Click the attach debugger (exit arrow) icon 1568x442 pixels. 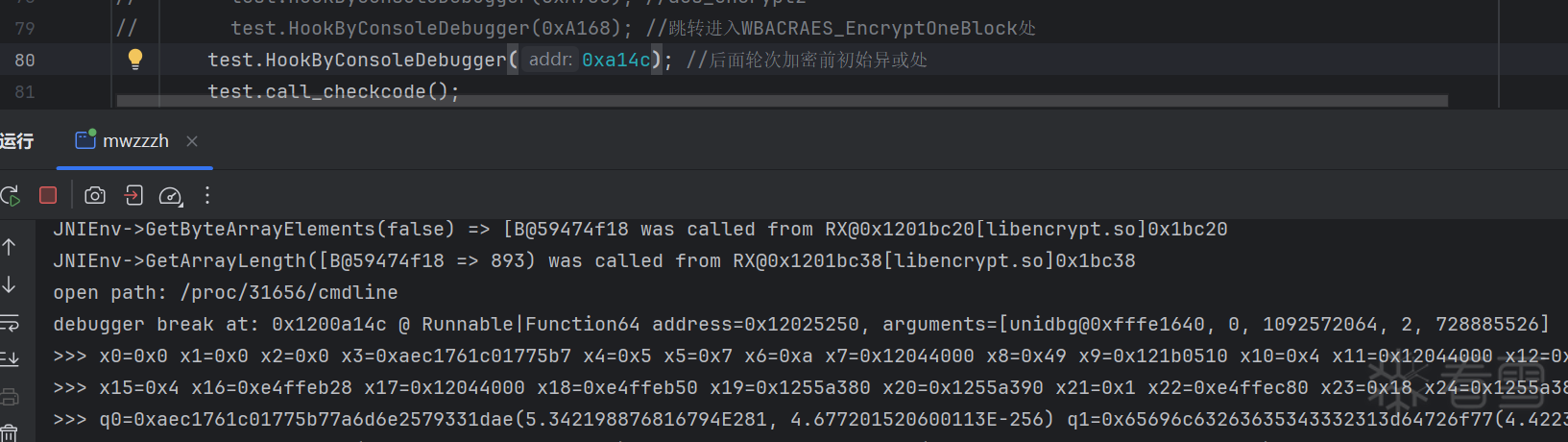pos(133,196)
